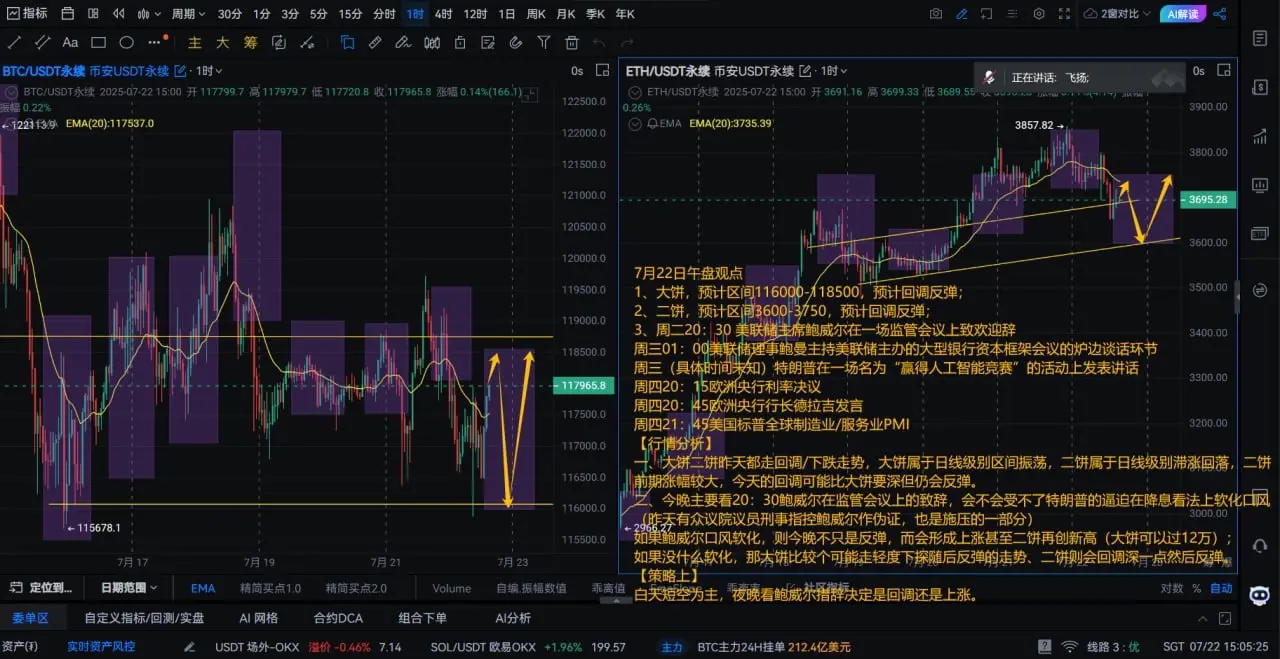The height and width of the screenshot is (659, 1280).
Task: Enable the 精简买点1.0 indicator
Action: (270, 588)
